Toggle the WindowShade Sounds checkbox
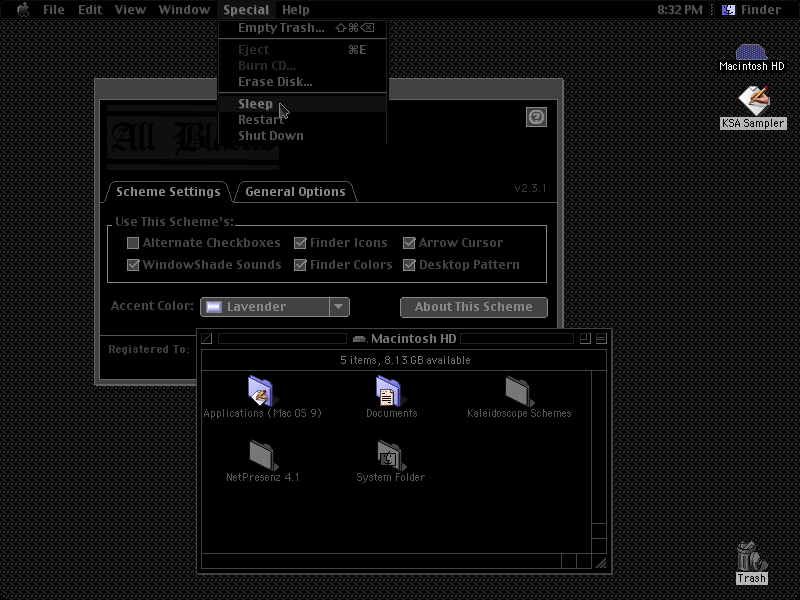800x600 pixels. point(133,265)
